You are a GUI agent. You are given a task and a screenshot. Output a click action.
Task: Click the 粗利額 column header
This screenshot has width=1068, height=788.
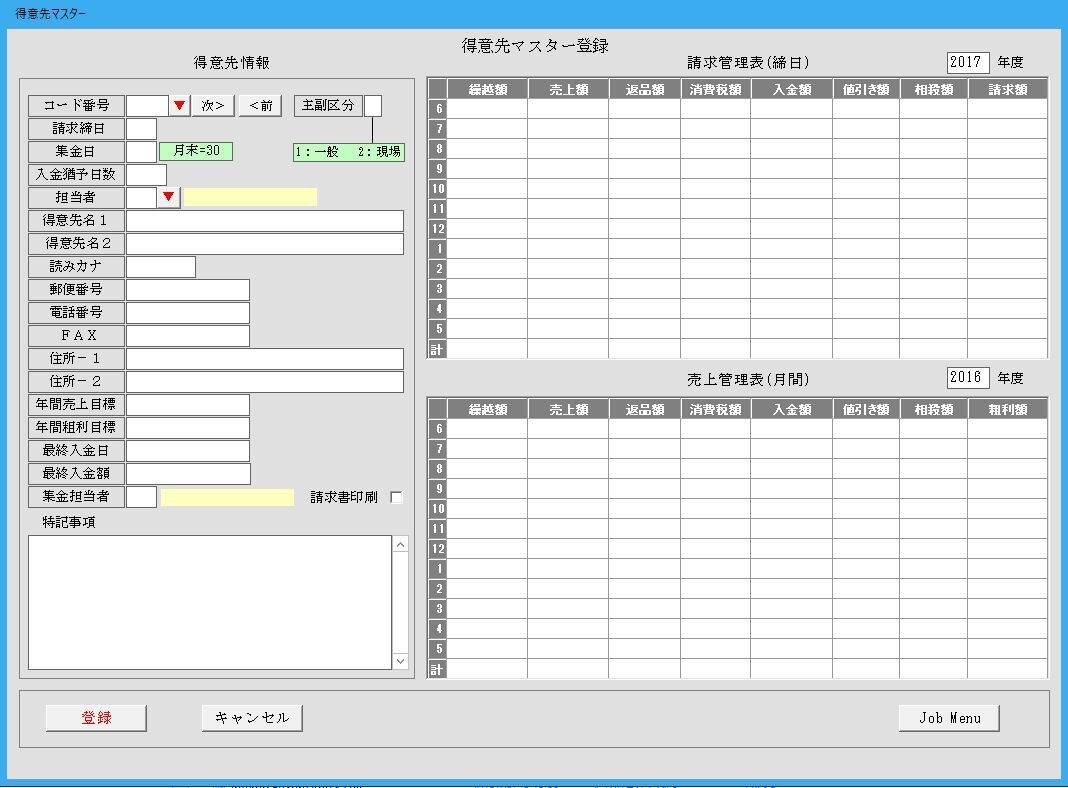(x=1007, y=409)
